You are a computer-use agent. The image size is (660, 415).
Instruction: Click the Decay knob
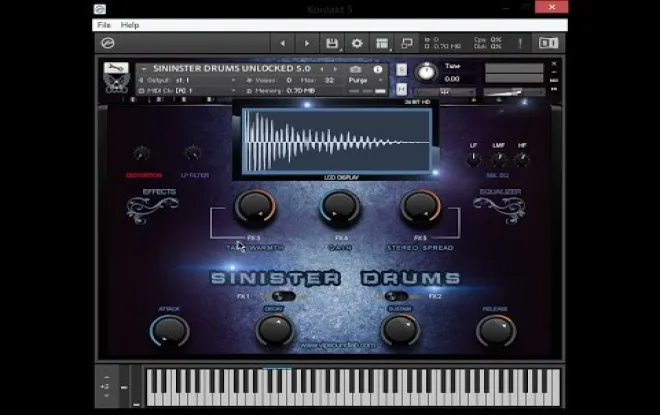(x=274, y=331)
